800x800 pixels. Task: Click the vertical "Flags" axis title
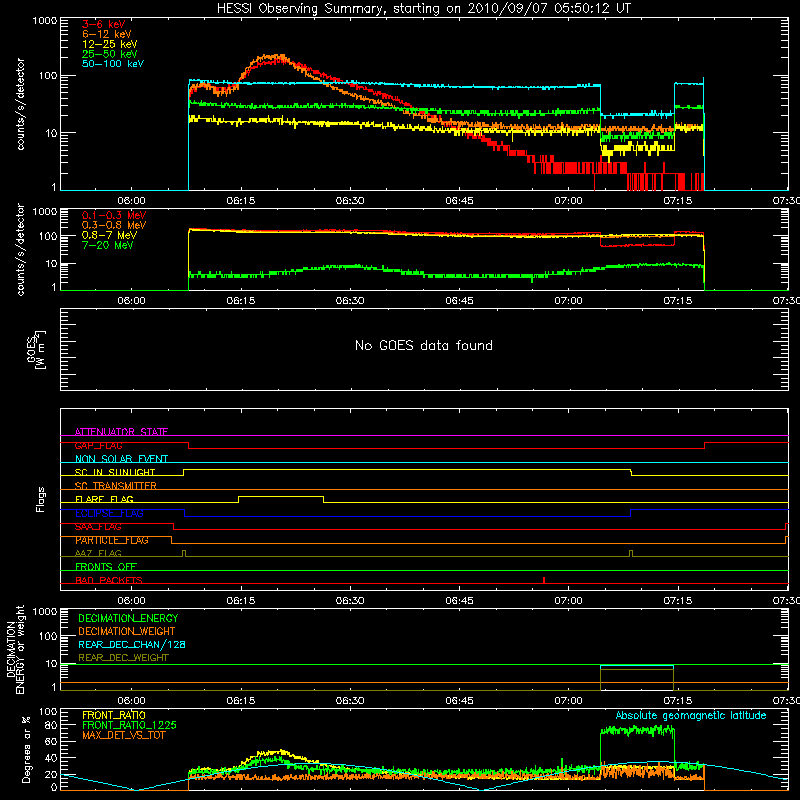click(x=40, y=499)
